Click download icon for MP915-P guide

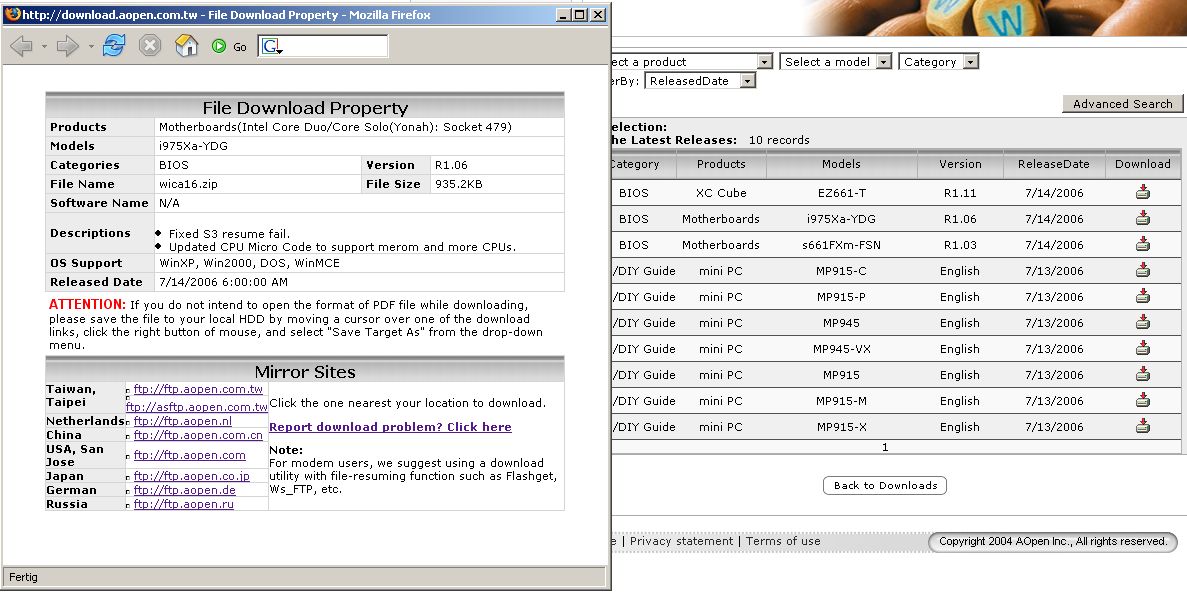coord(1142,296)
